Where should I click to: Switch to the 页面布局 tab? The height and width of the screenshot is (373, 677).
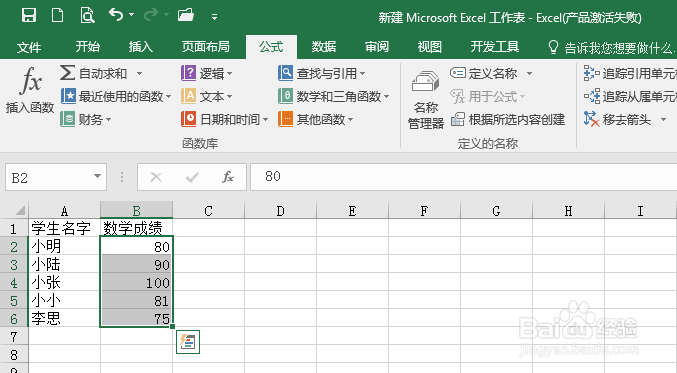coord(206,47)
